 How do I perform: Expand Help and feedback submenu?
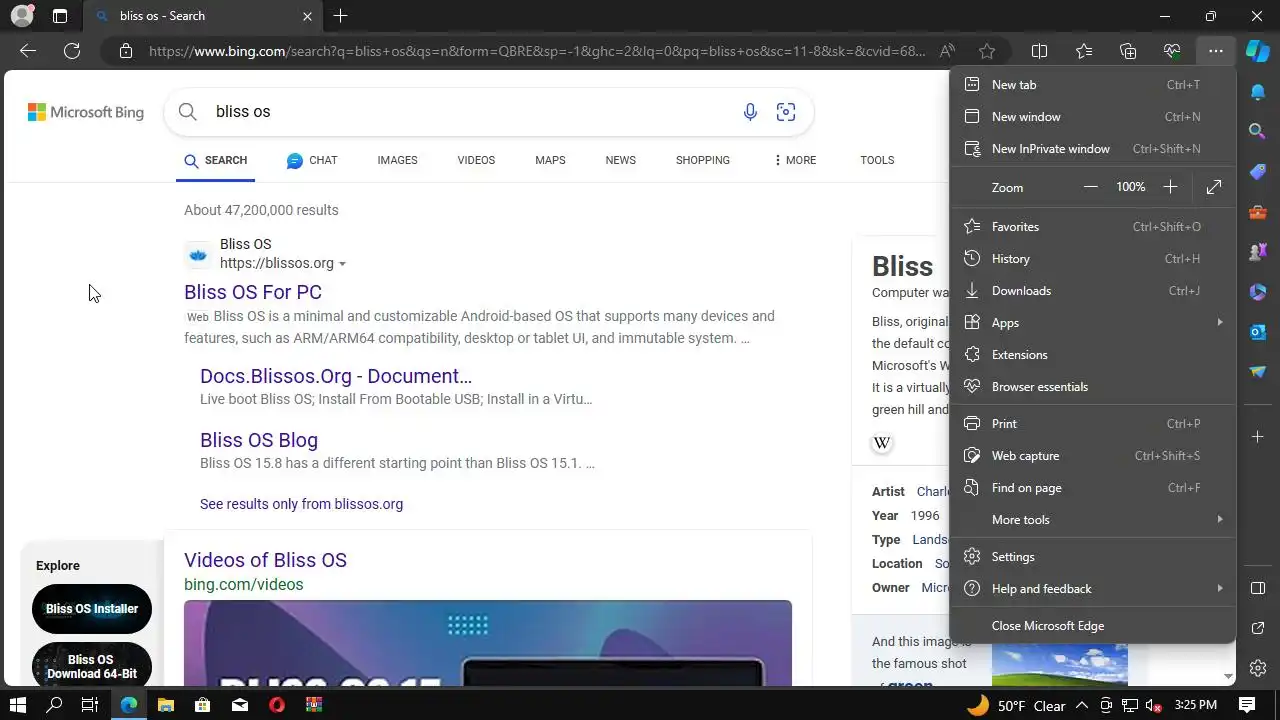[x=1093, y=589]
